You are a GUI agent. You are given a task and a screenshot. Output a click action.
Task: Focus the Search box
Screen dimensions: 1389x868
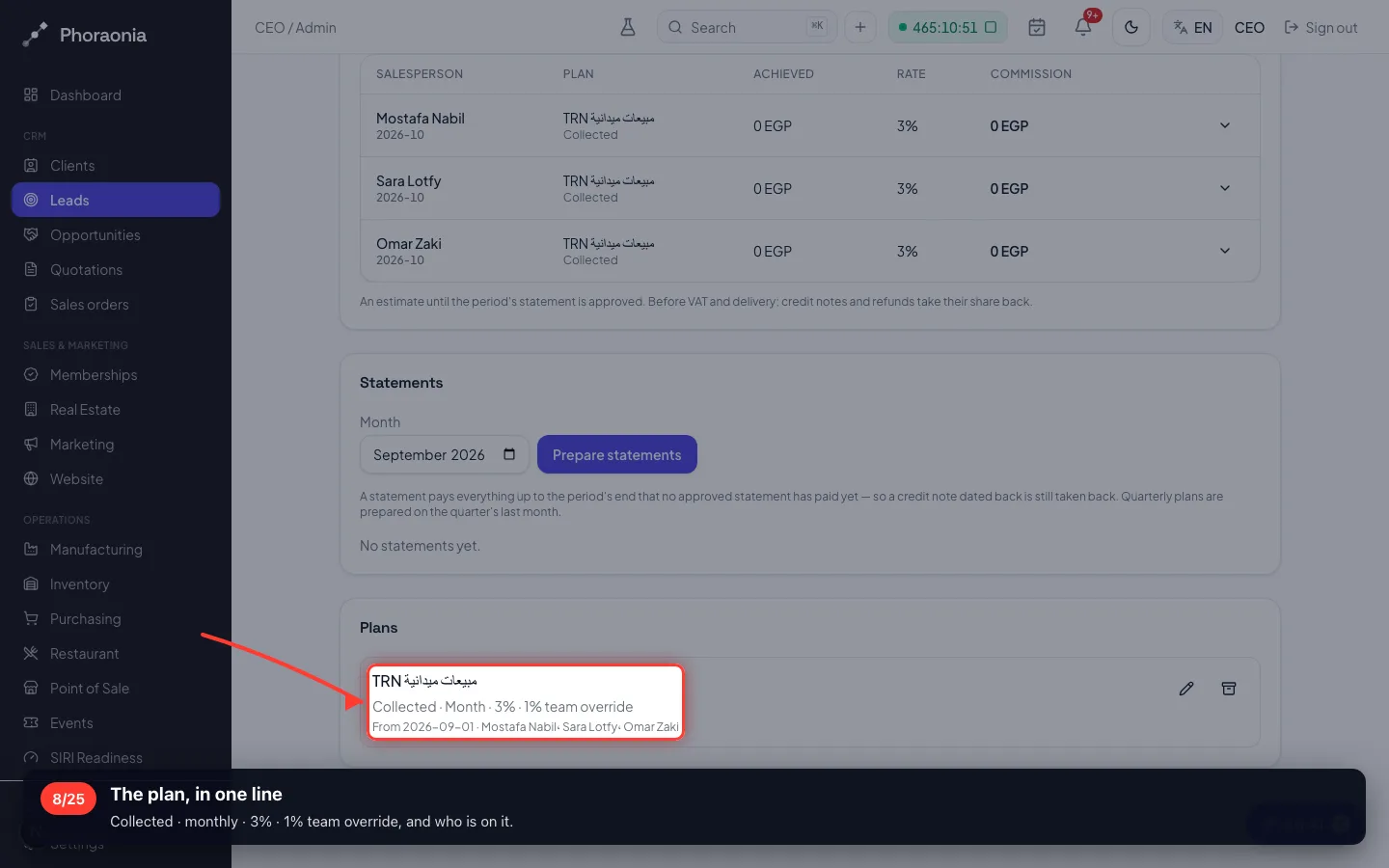pyautogui.click(x=747, y=27)
